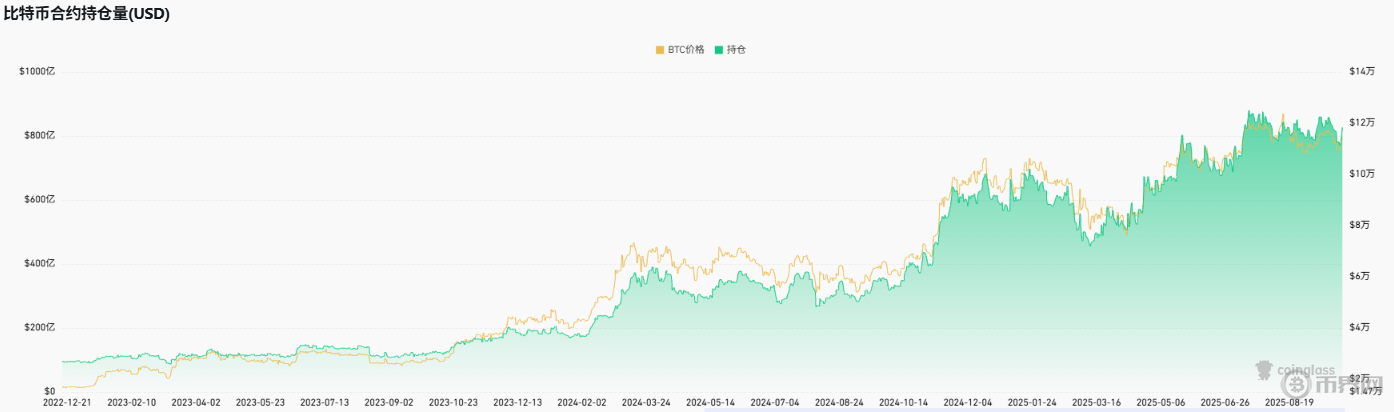Click the $200亿 left axis label

point(39,327)
